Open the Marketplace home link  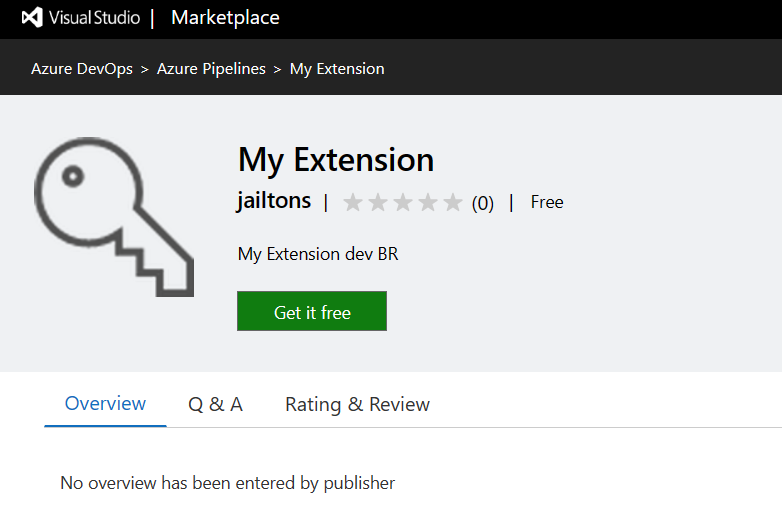tap(225, 18)
